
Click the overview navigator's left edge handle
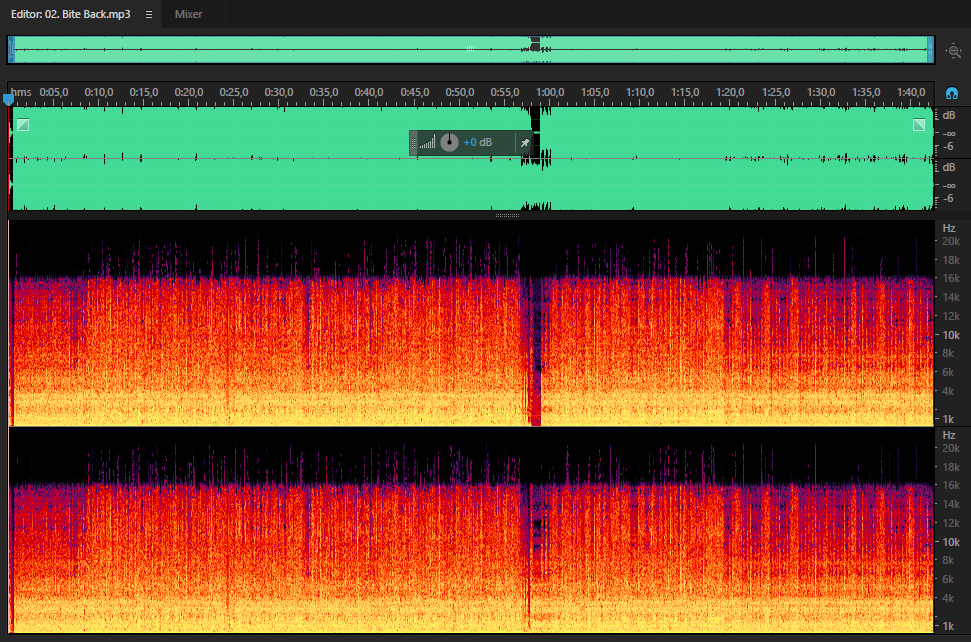(11, 50)
